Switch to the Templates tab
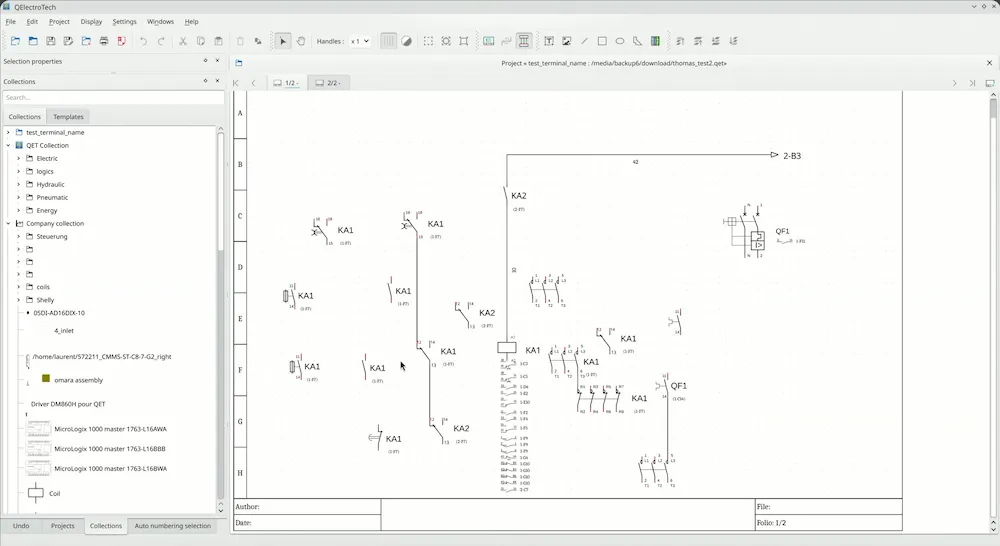The image size is (1000, 546). (68, 117)
